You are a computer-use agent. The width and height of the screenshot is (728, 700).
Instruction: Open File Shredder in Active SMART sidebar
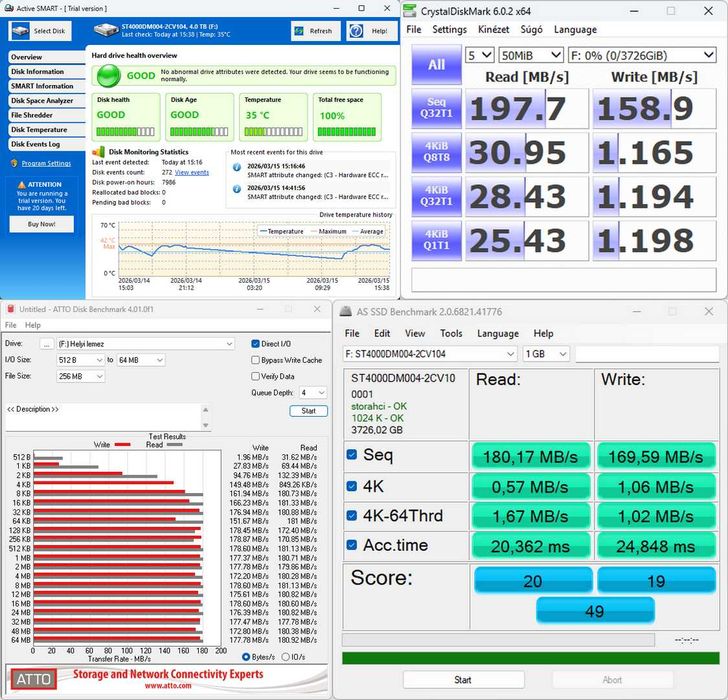tap(46, 115)
